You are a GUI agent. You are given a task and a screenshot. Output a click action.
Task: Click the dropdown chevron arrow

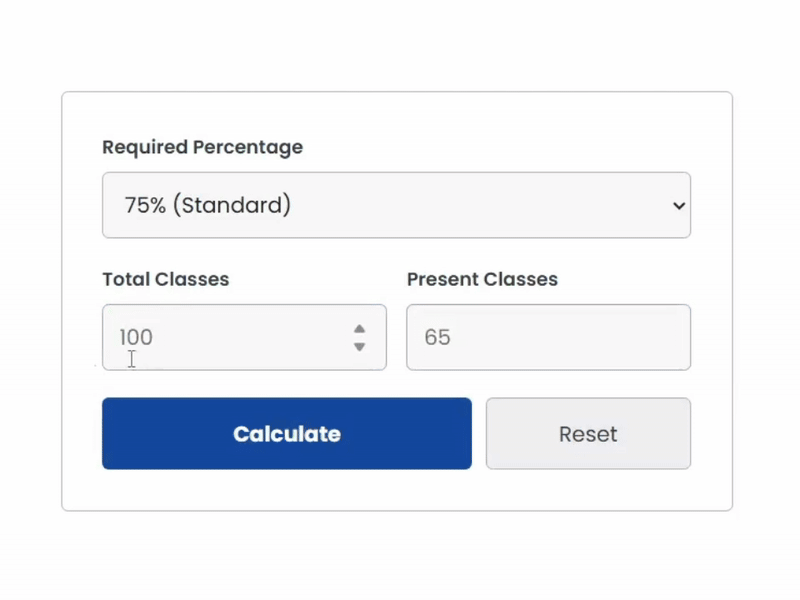[679, 205]
